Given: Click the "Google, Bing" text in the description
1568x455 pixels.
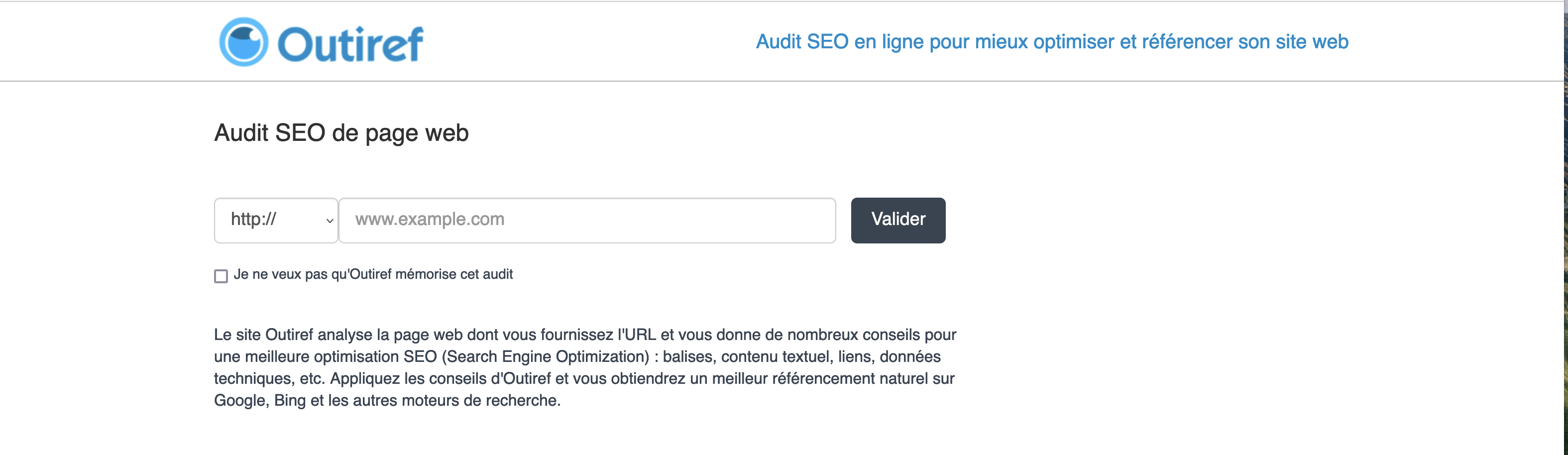Looking at the screenshot, I should coord(260,400).
